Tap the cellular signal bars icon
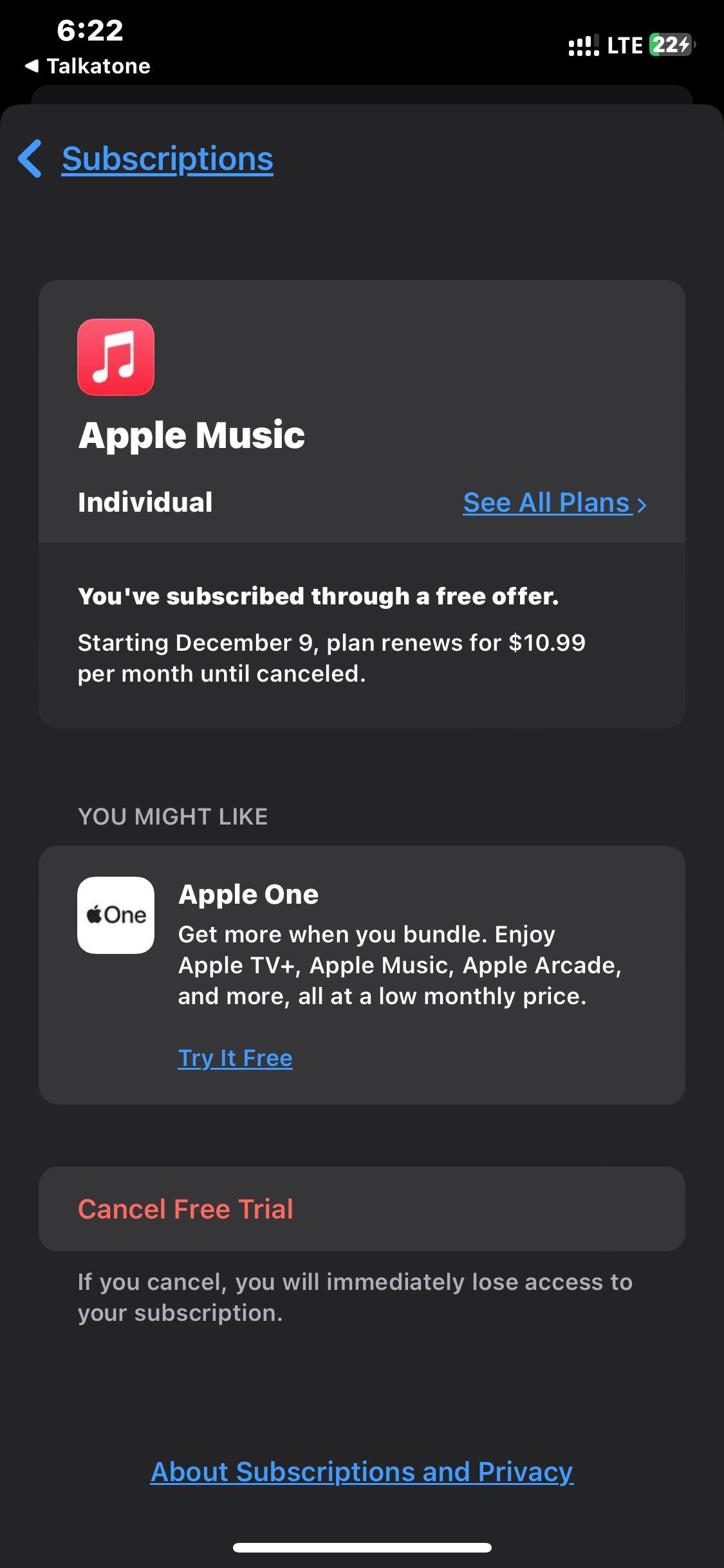 pos(583,46)
